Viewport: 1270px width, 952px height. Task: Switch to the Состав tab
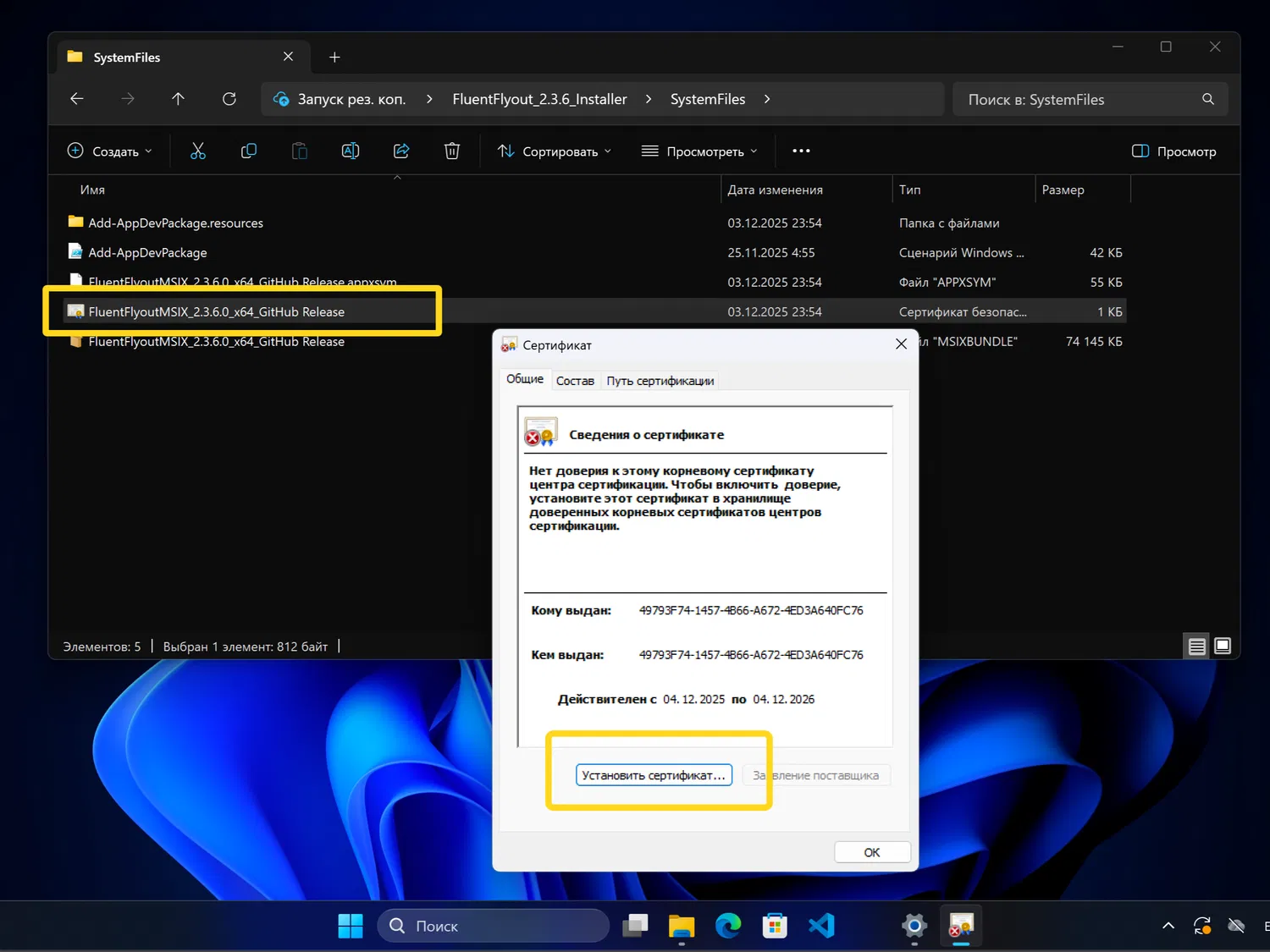575,381
